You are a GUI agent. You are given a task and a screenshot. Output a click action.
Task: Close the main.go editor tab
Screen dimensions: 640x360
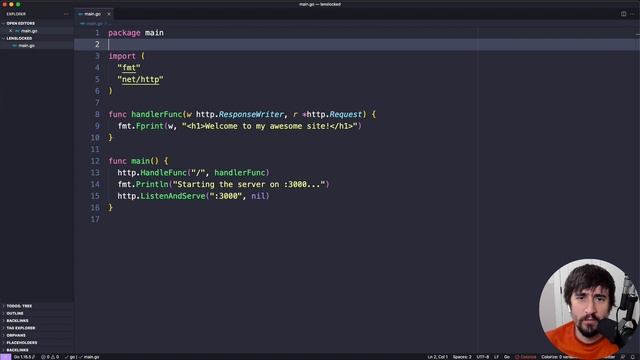[109, 14]
